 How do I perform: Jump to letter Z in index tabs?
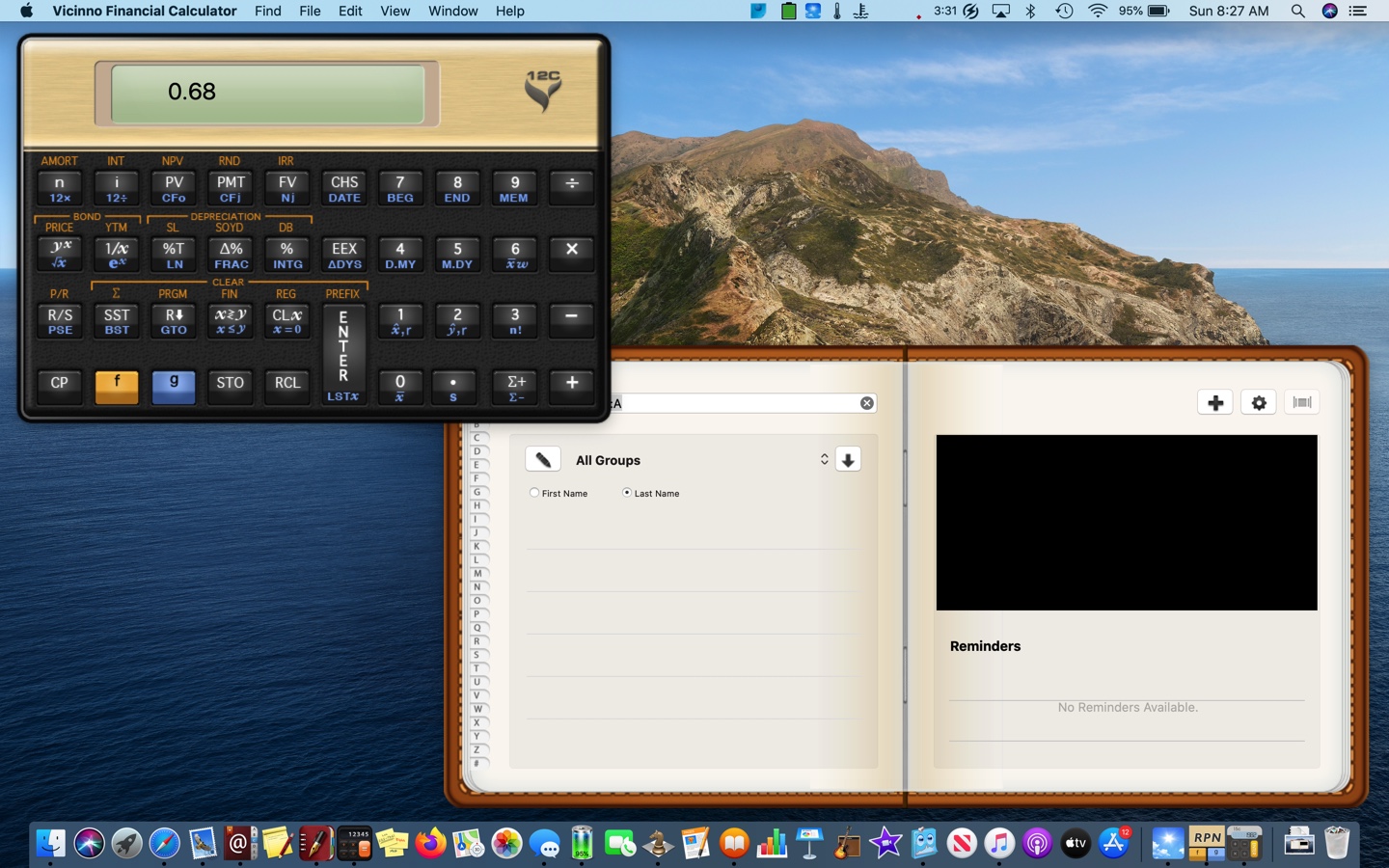pyautogui.click(x=477, y=749)
